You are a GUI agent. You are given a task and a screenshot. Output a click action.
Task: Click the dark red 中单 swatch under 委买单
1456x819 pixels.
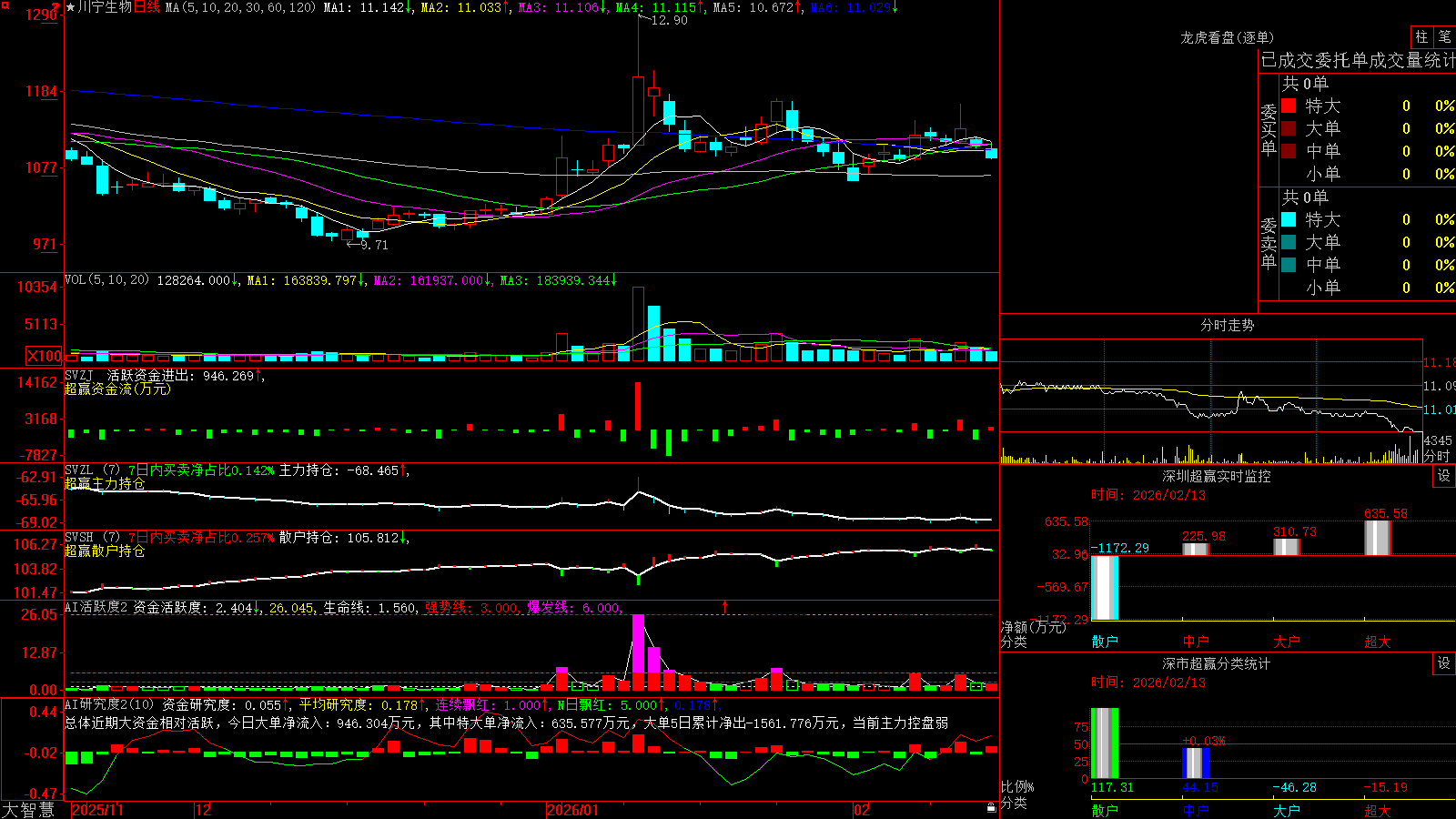tap(1289, 151)
